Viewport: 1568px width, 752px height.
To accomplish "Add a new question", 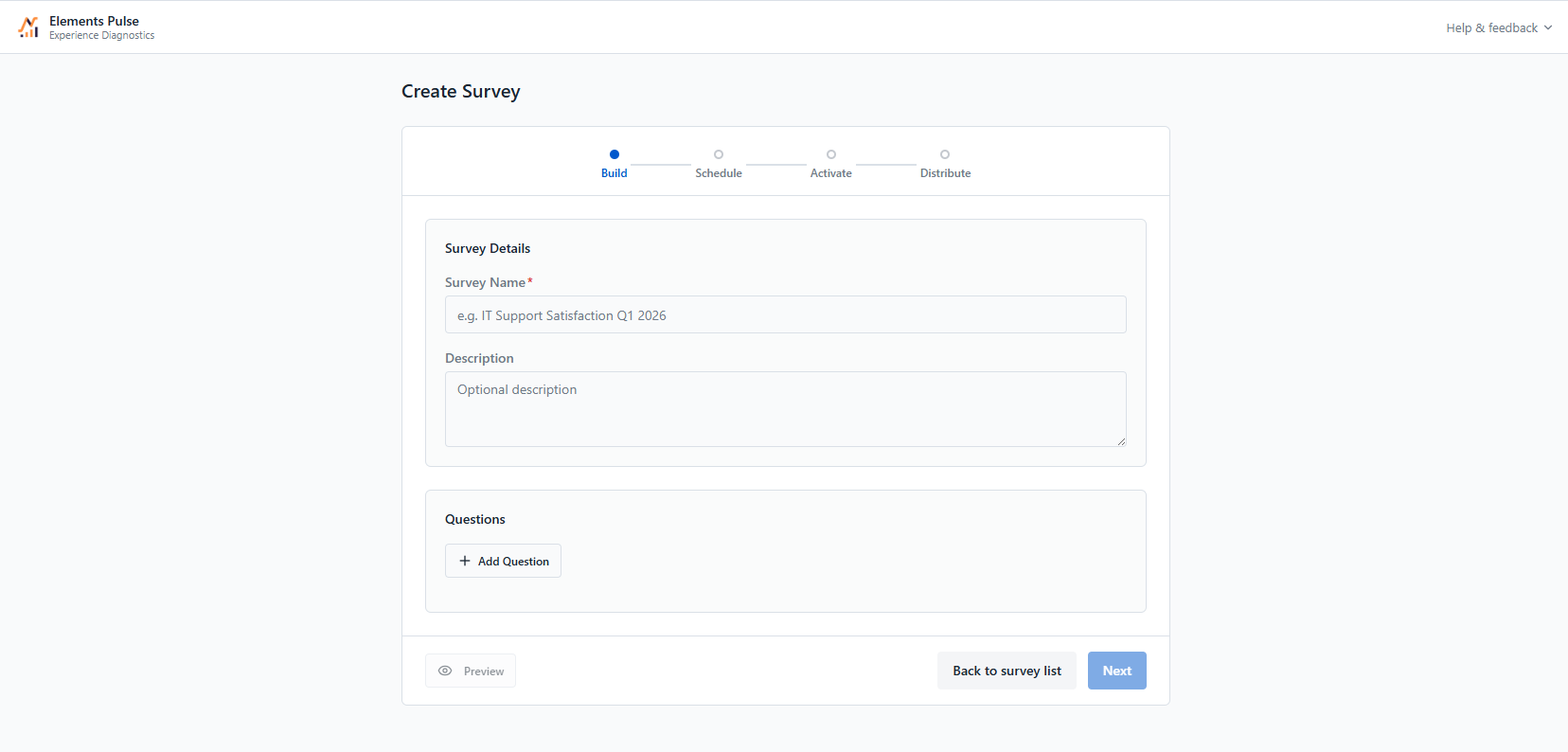I will pyautogui.click(x=503, y=561).
